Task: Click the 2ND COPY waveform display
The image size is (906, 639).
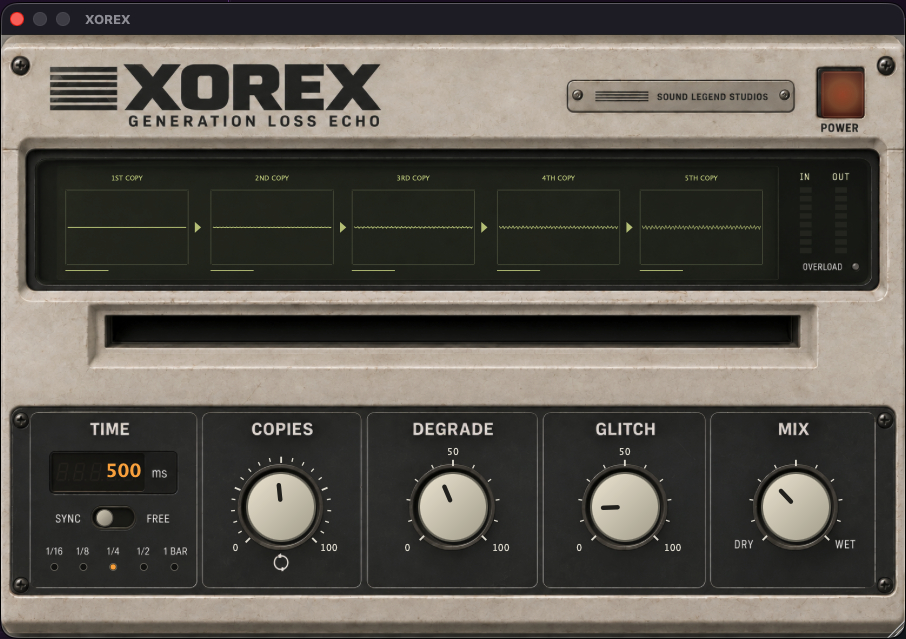Action: click(x=272, y=227)
